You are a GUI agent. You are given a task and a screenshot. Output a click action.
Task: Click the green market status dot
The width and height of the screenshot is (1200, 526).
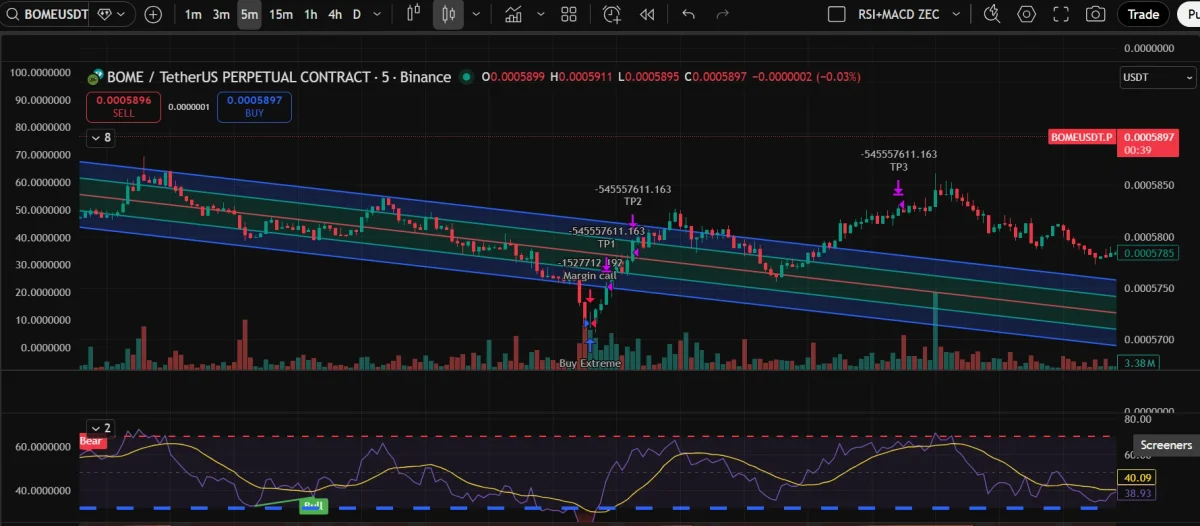(x=466, y=78)
